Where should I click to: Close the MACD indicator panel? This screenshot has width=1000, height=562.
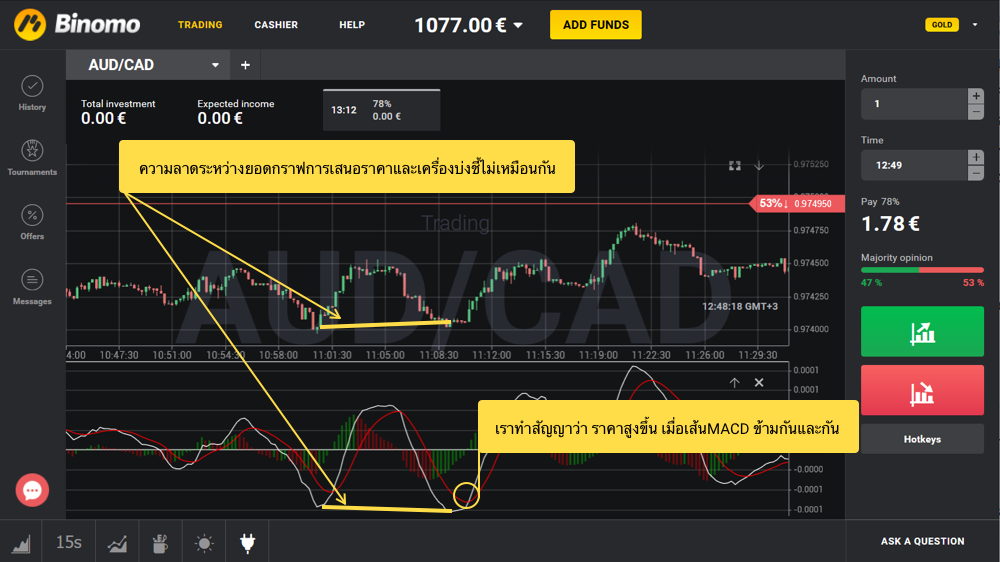tap(759, 382)
